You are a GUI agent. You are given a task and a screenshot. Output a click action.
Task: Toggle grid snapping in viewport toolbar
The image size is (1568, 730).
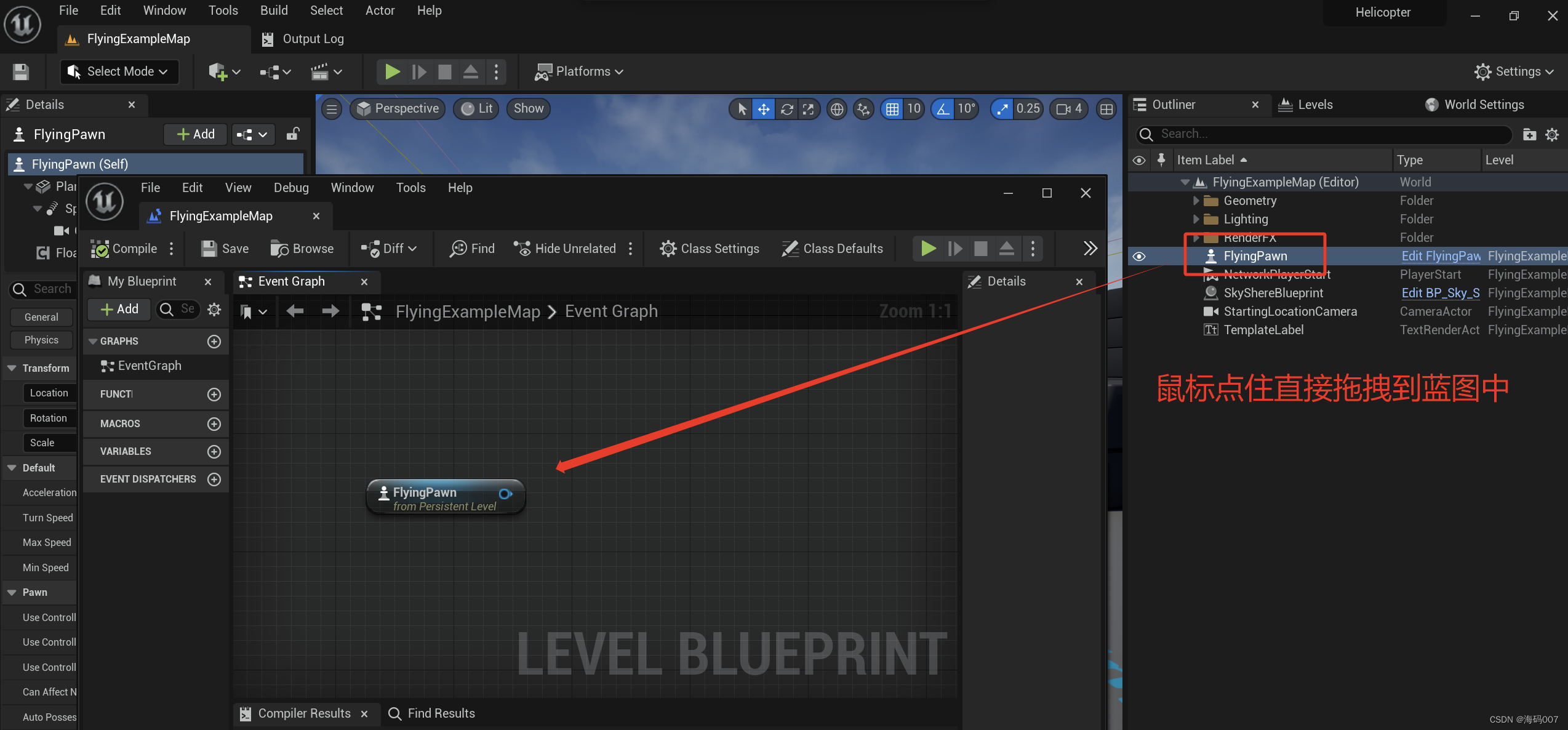[892, 109]
